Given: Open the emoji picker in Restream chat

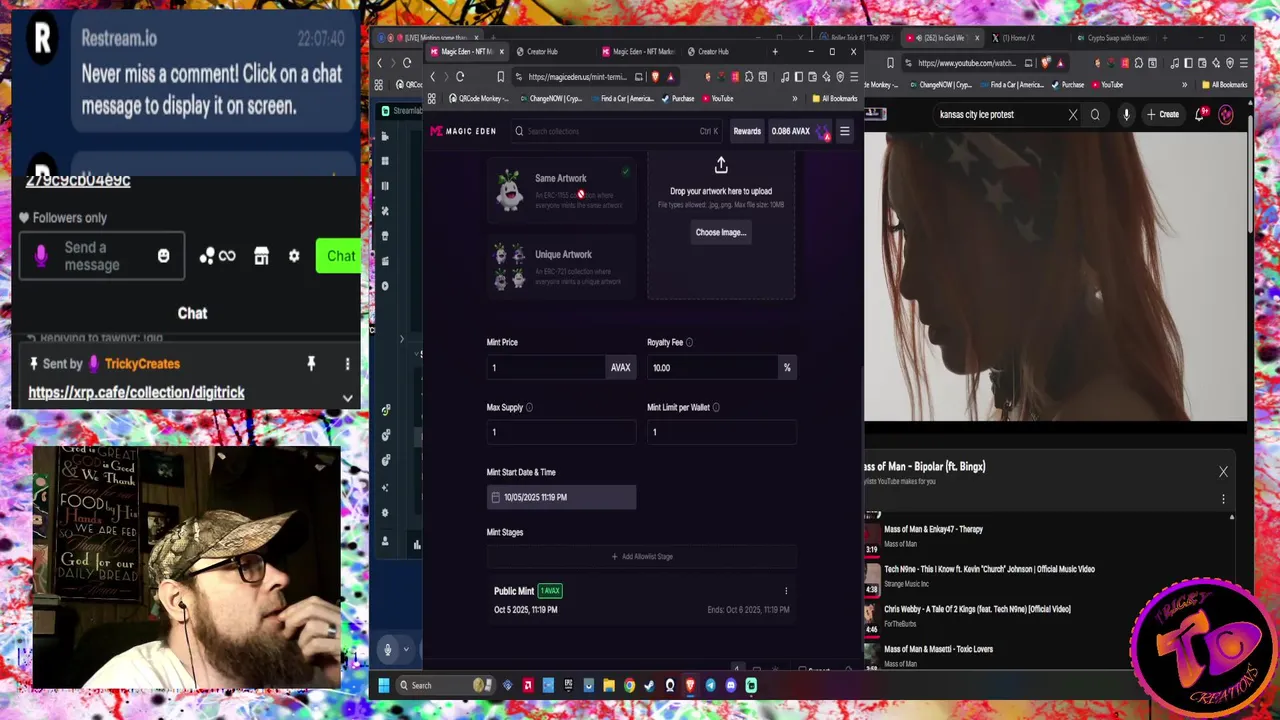Looking at the screenshot, I should (x=164, y=256).
